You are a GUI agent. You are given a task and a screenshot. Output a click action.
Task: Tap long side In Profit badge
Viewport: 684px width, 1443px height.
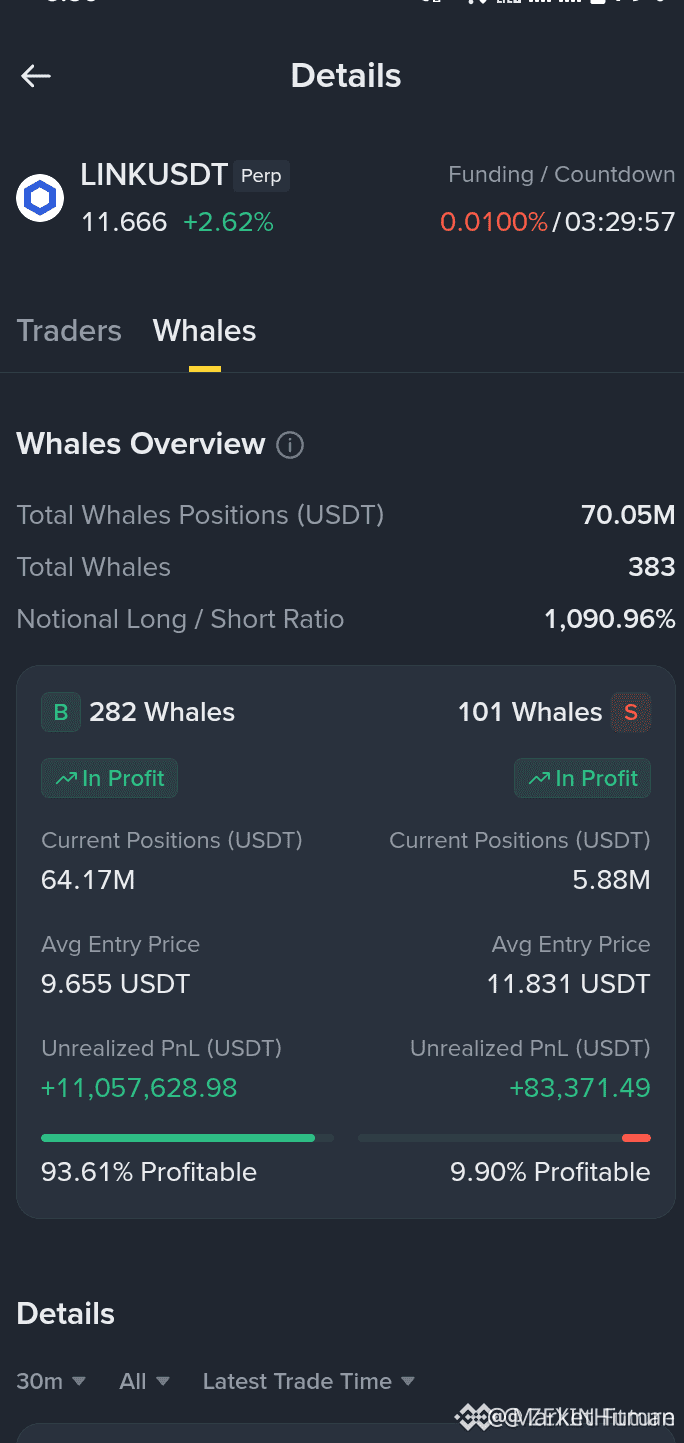(109, 778)
